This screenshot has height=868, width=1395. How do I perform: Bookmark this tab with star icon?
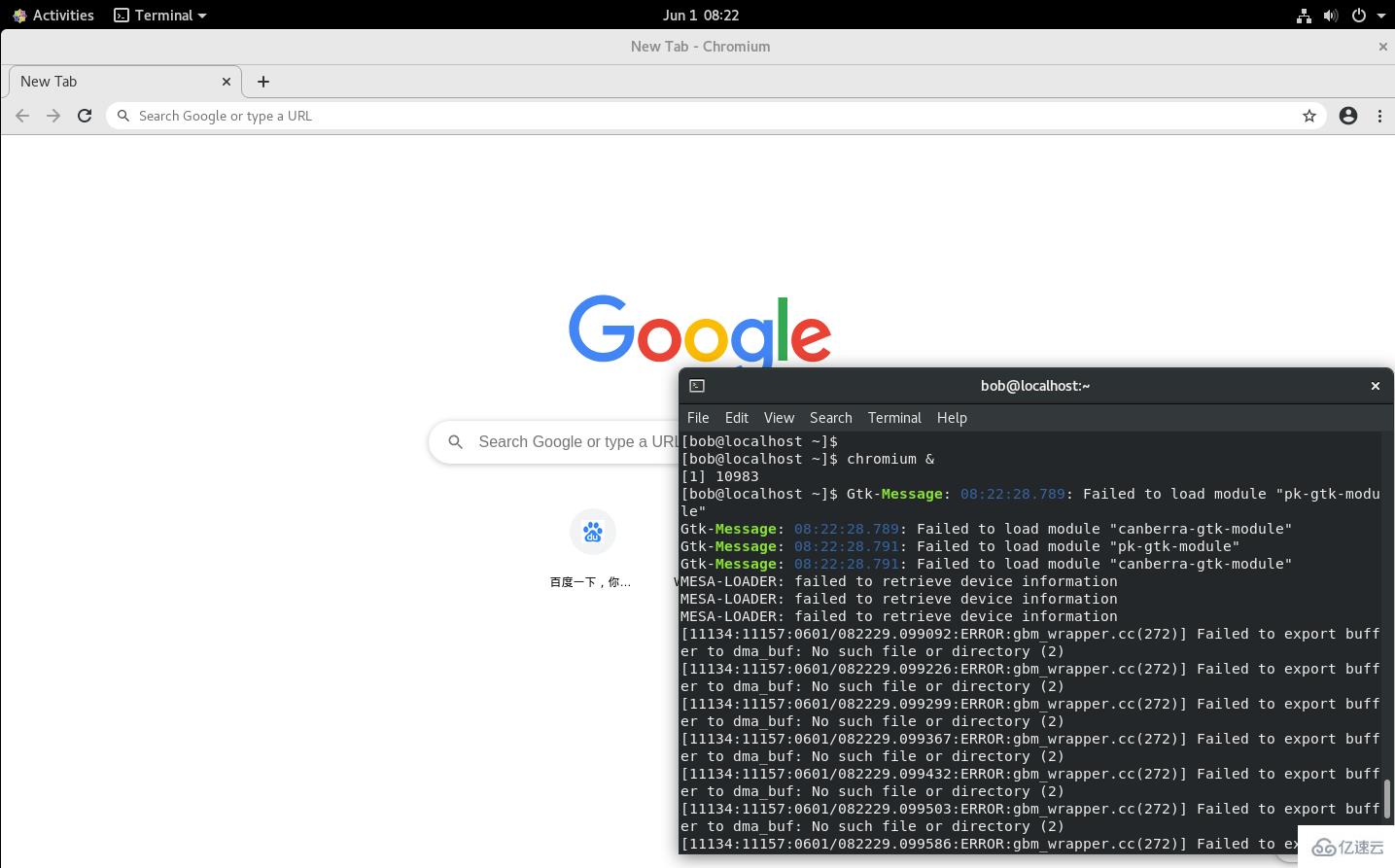[x=1309, y=116]
